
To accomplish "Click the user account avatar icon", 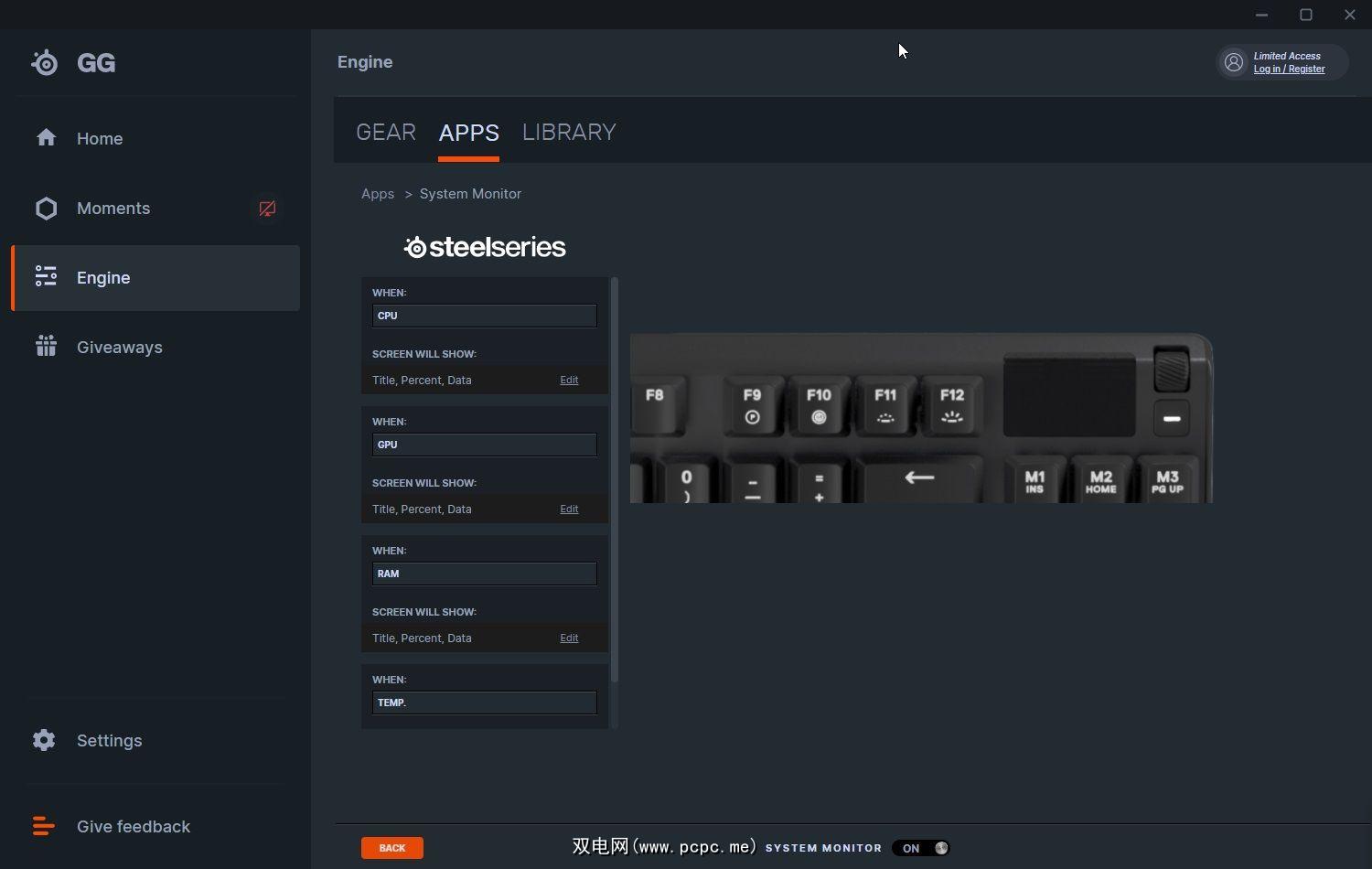I will coord(1234,62).
